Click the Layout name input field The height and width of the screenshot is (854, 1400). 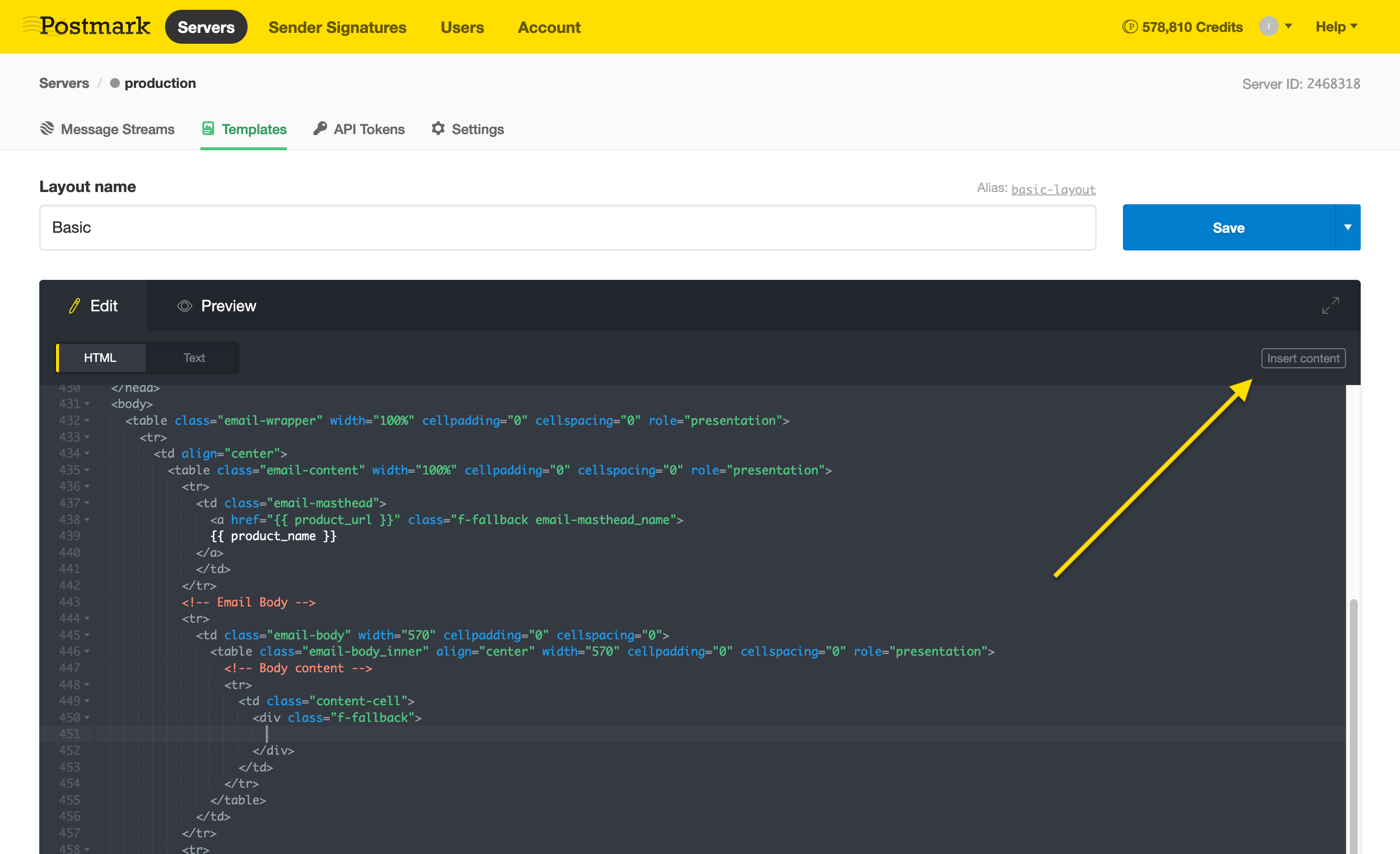click(567, 227)
